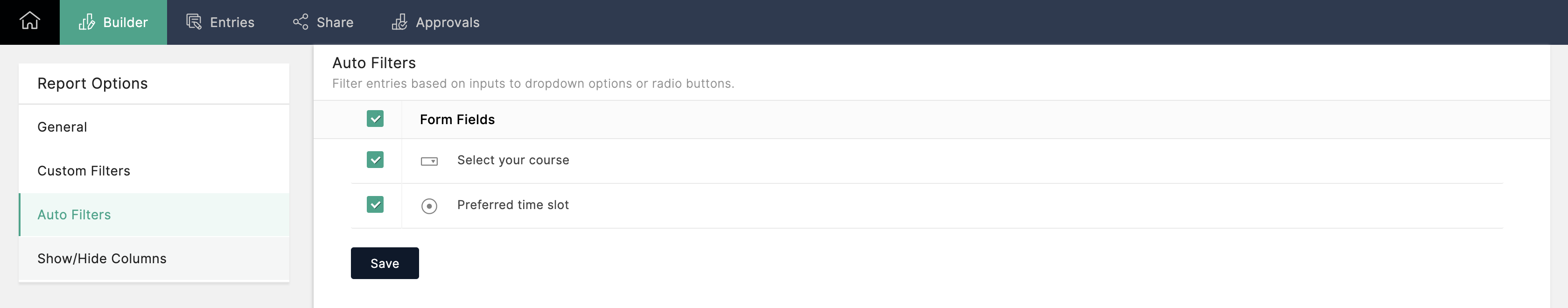Click the Select your course field label
The width and height of the screenshot is (1568, 308).
coord(513,160)
